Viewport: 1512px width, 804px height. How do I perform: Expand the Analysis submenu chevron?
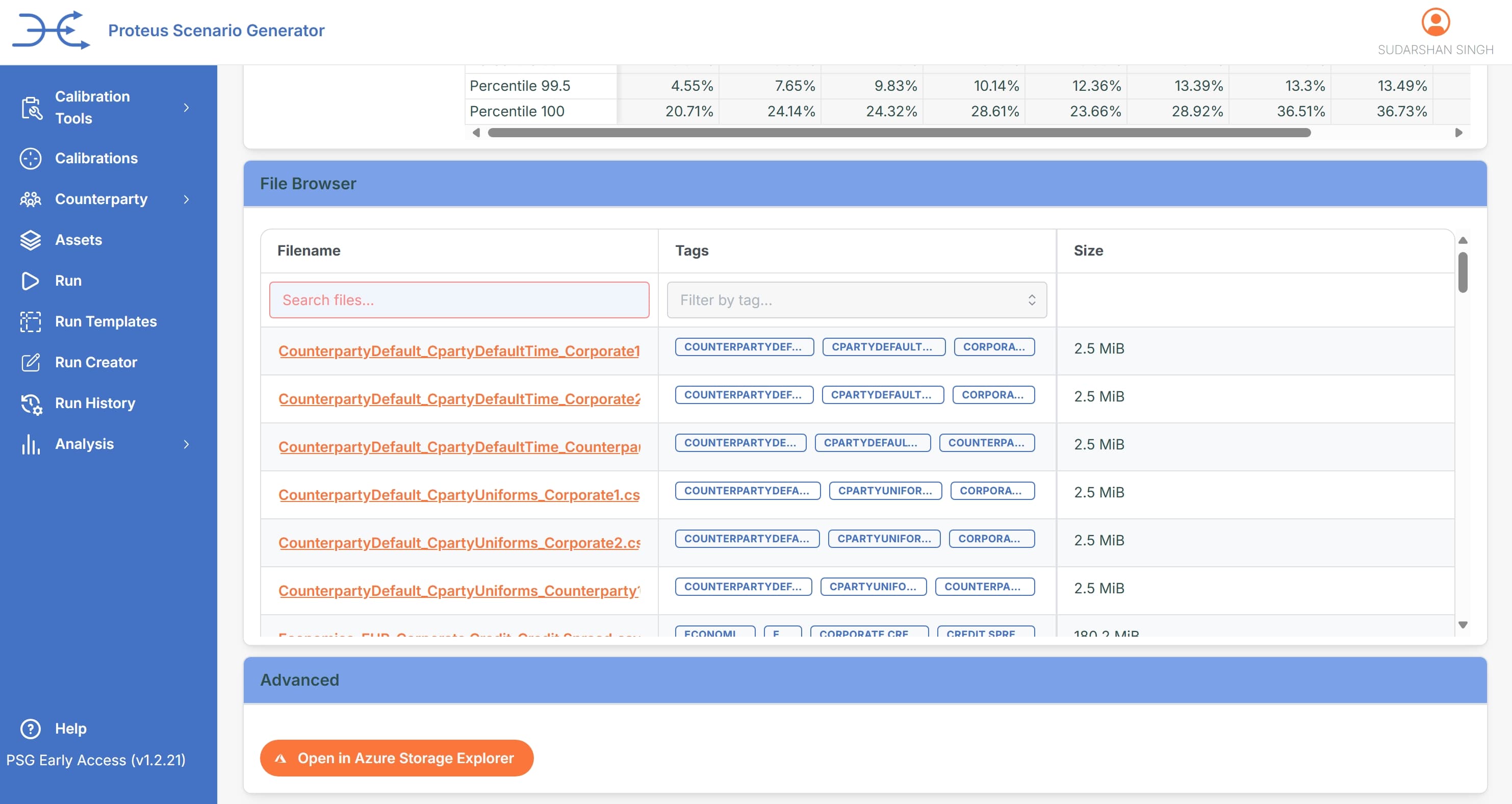(187, 444)
